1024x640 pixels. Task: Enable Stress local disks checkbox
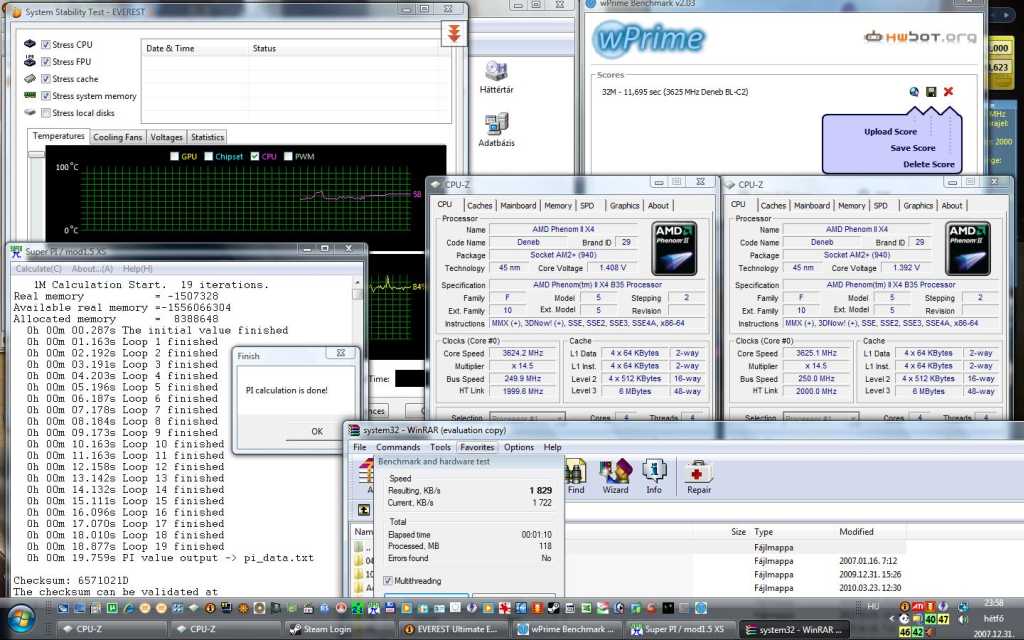pos(46,112)
